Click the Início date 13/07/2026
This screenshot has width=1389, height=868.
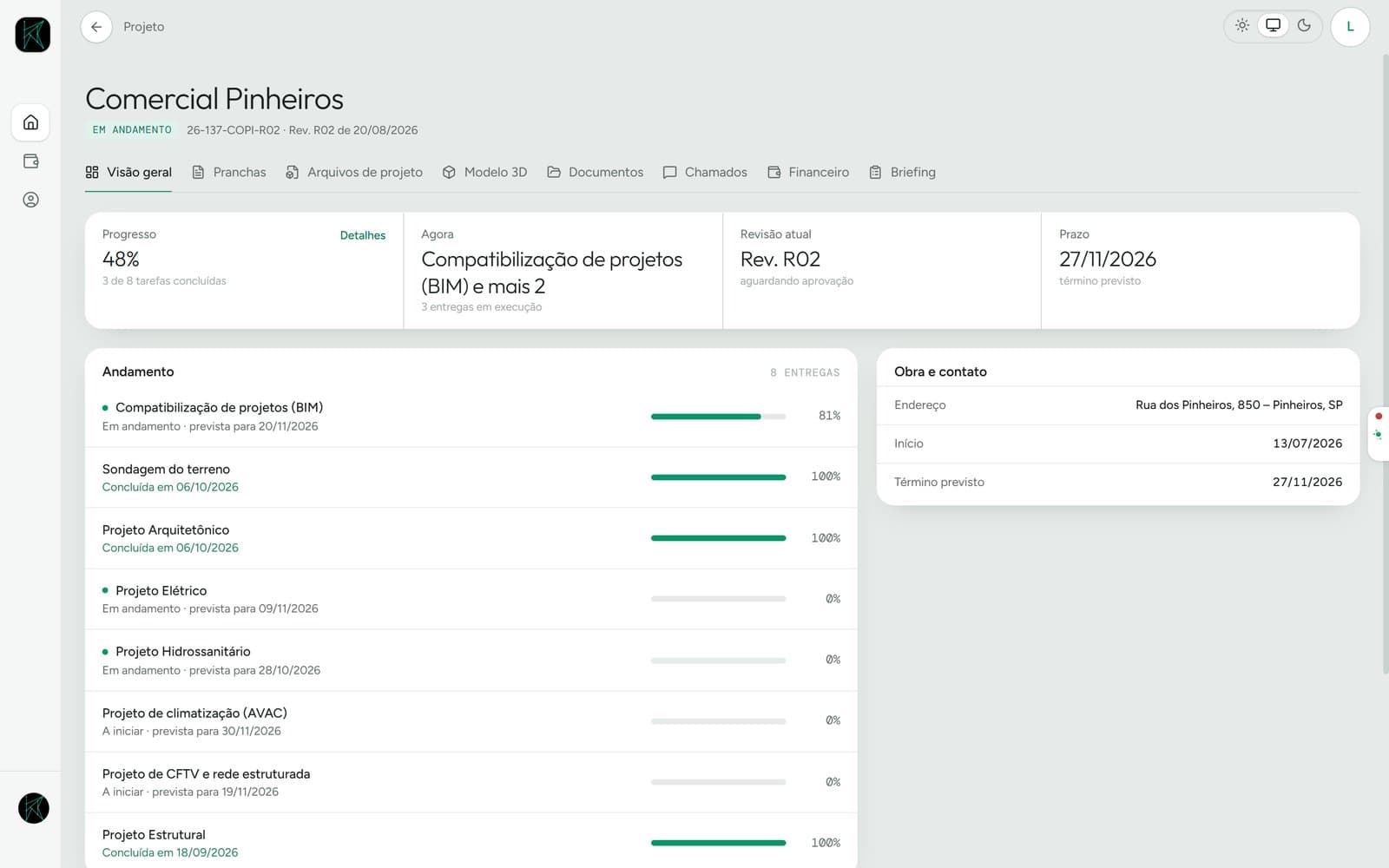pyautogui.click(x=1307, y=444)
